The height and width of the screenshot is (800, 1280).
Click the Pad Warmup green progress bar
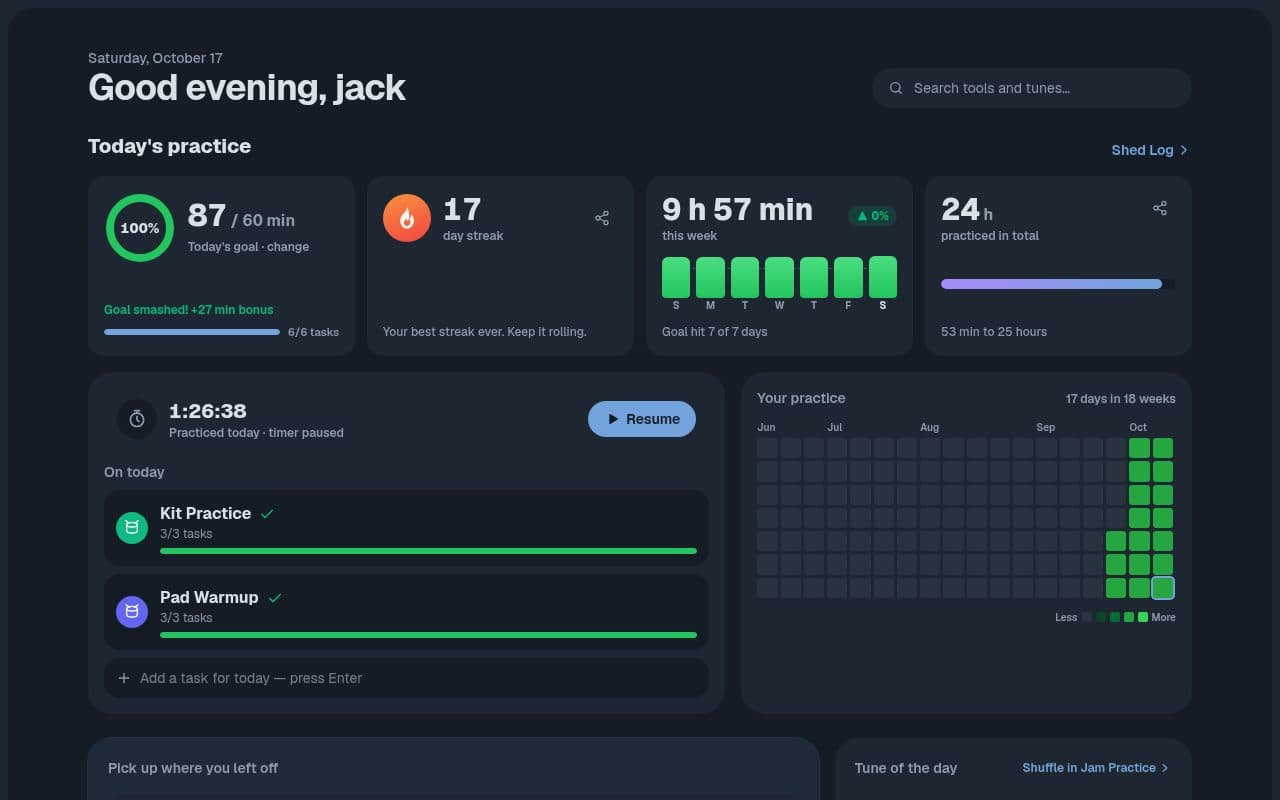tap(428, 635)
